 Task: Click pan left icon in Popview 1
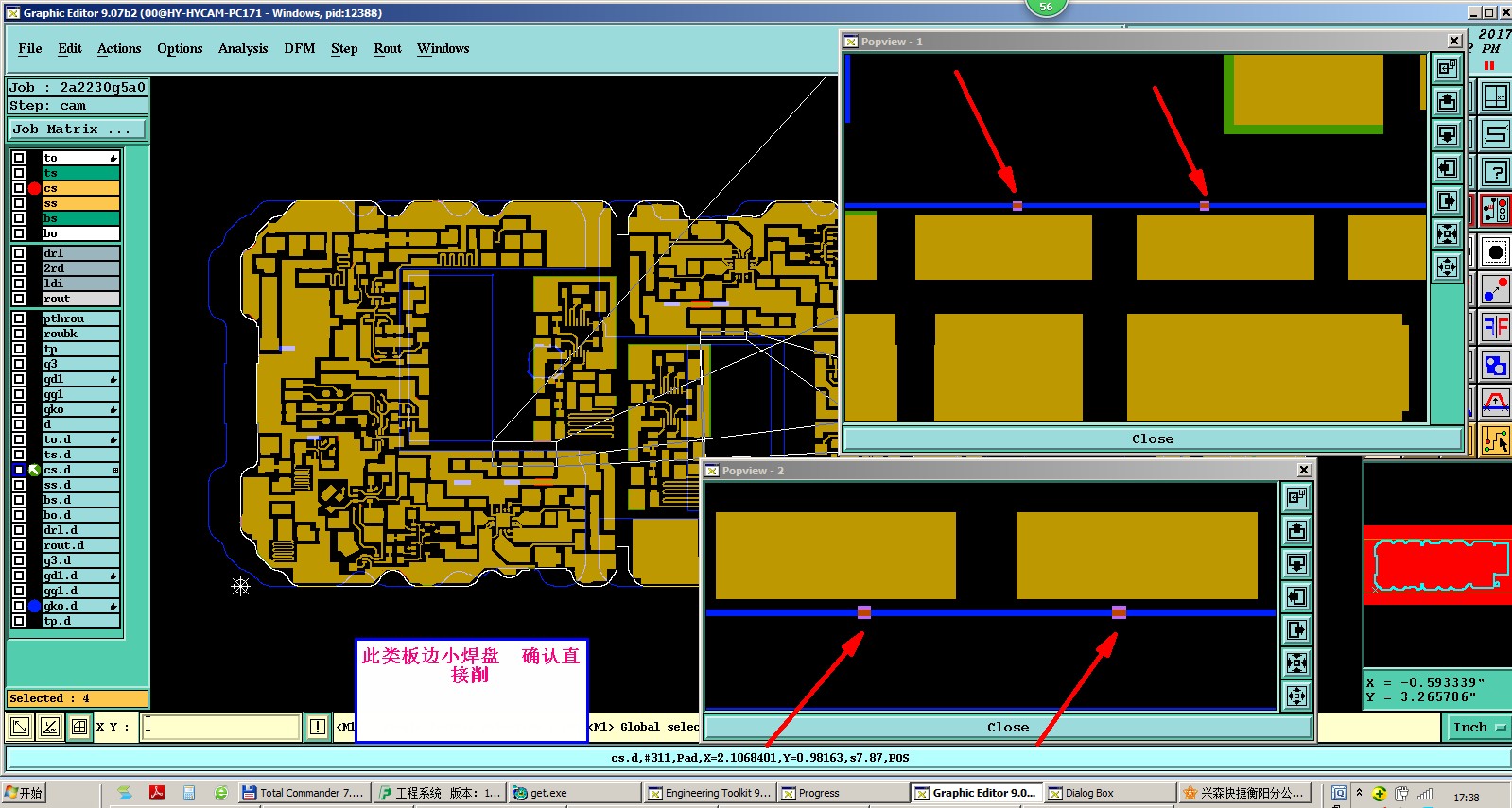(1447, 168)
